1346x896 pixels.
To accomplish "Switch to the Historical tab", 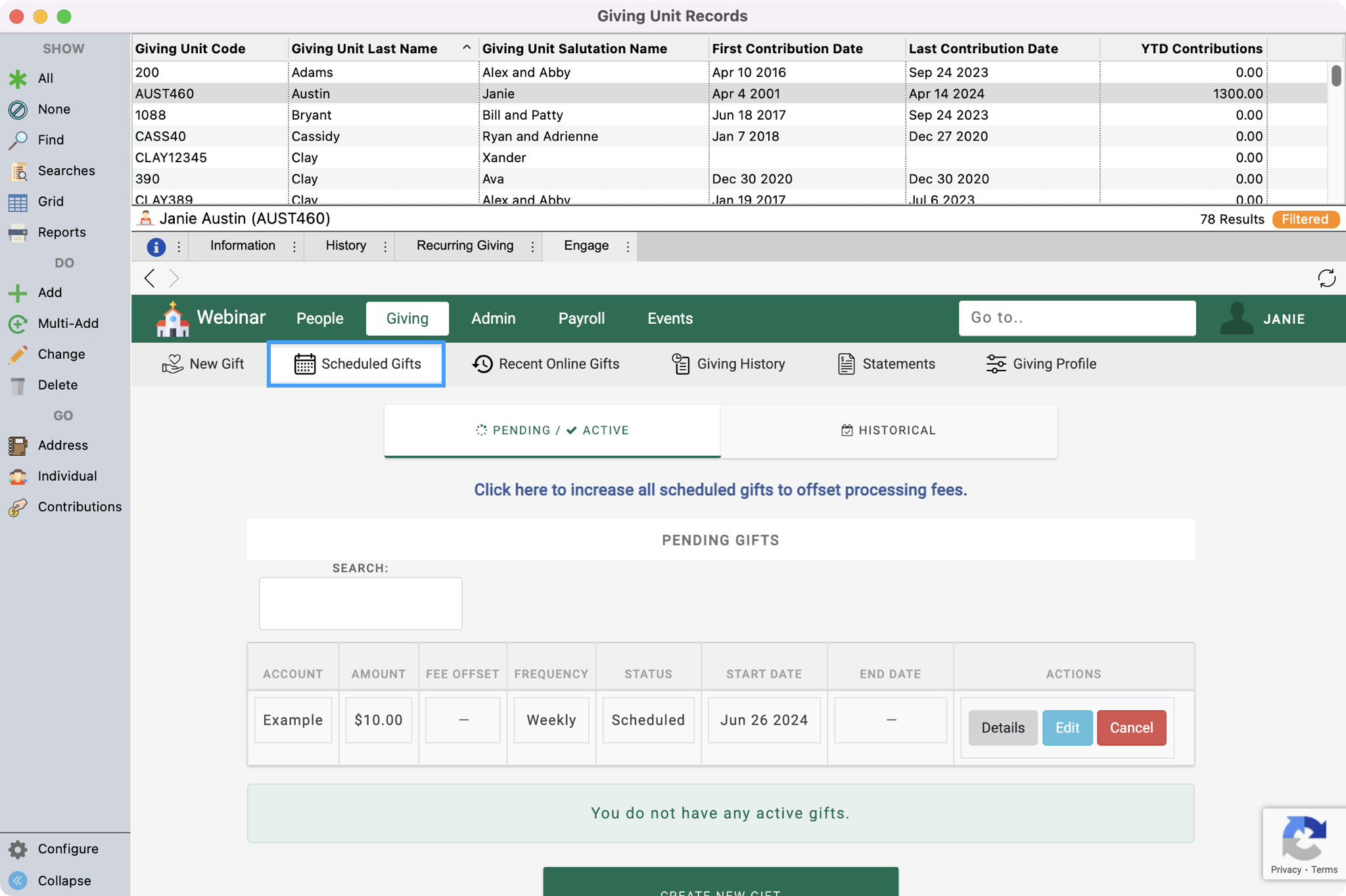I will pyautogui.click(x=889, y=430).
